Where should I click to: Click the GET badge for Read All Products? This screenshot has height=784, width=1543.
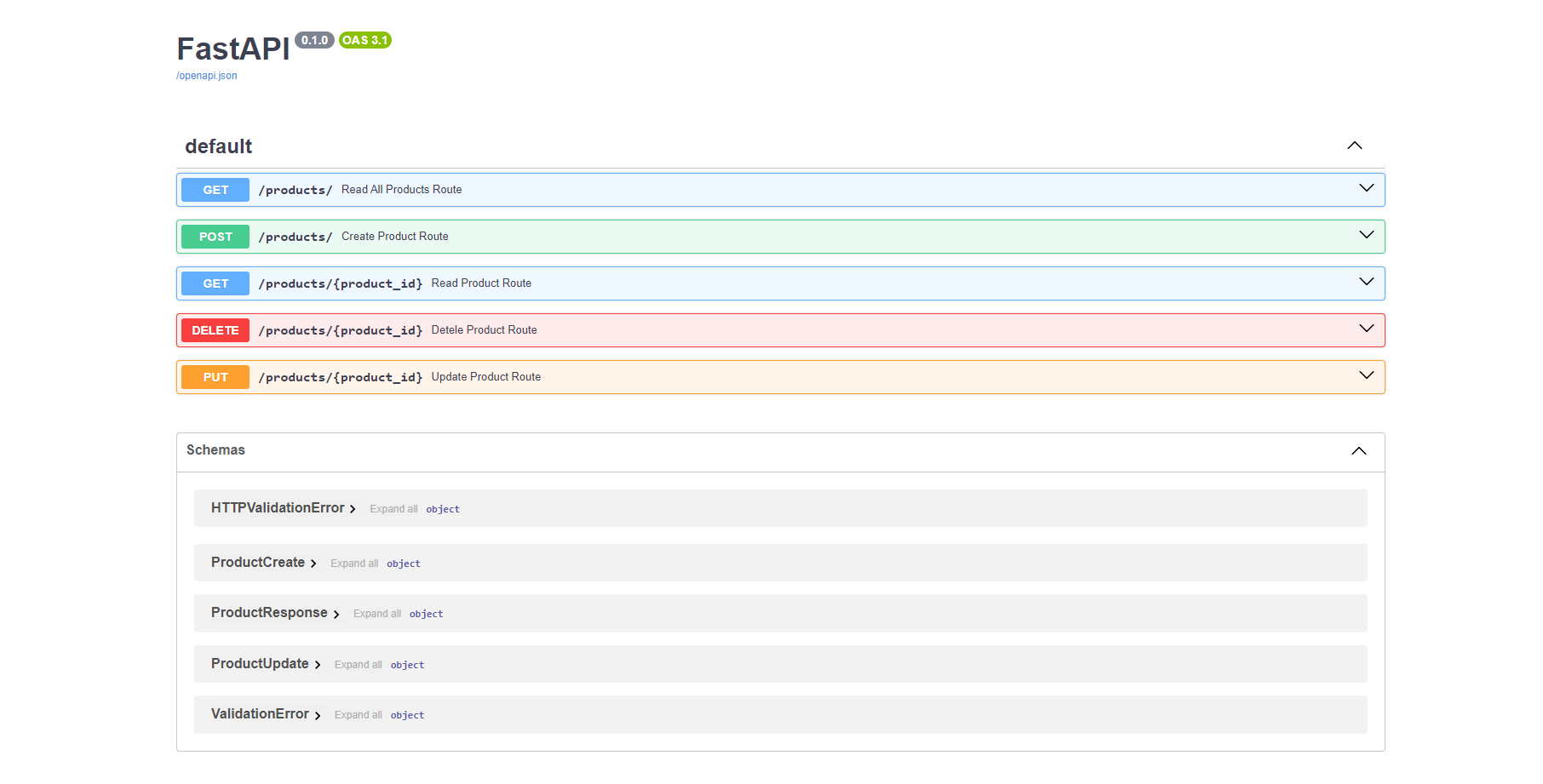pos(215,190)
